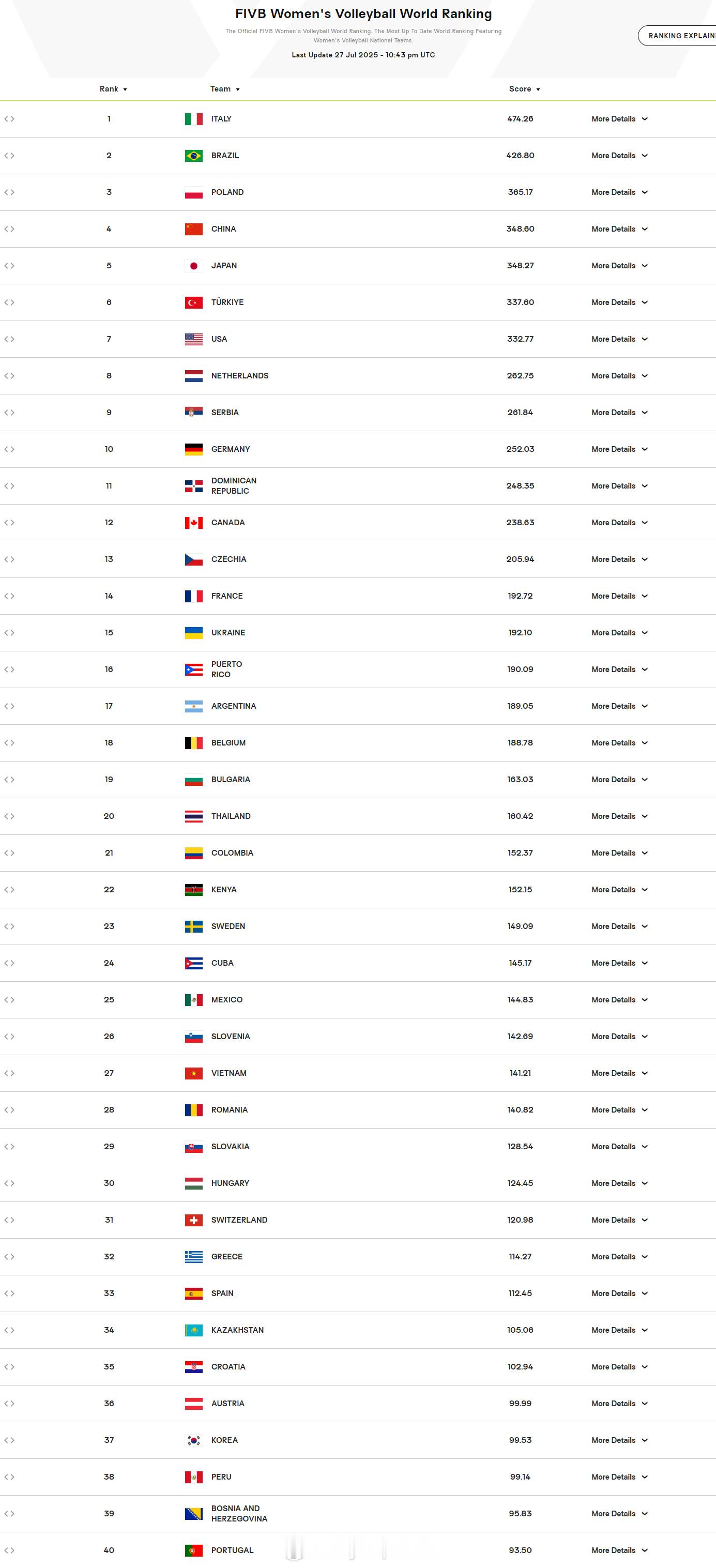Select the Kenya flag icon
Viewport: 716px width, 1568px height.
coord(194,890)
